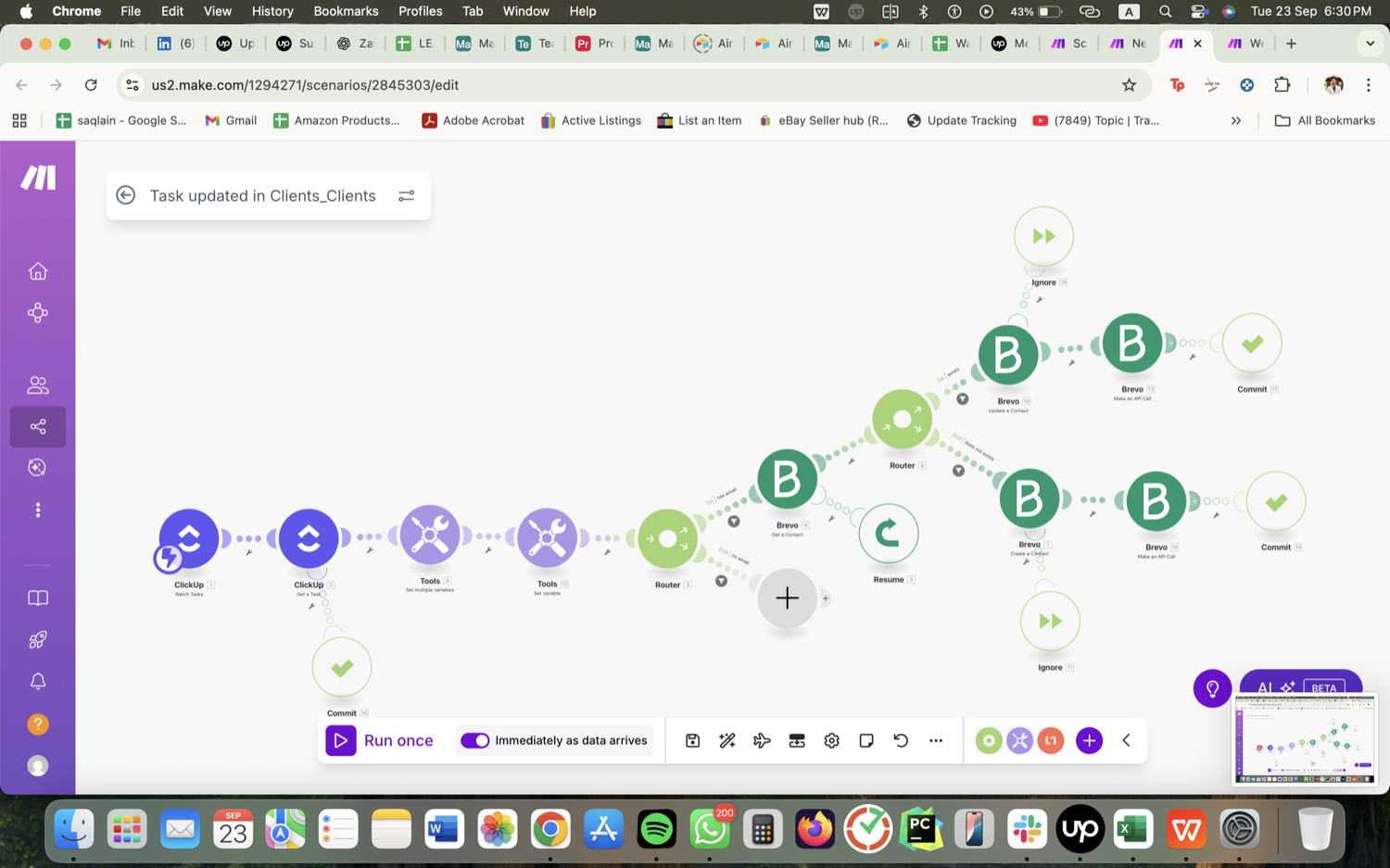Open Brevo Create a Contact module
This screenshot has height=868, width=1390.
[x=1030, y=499]
